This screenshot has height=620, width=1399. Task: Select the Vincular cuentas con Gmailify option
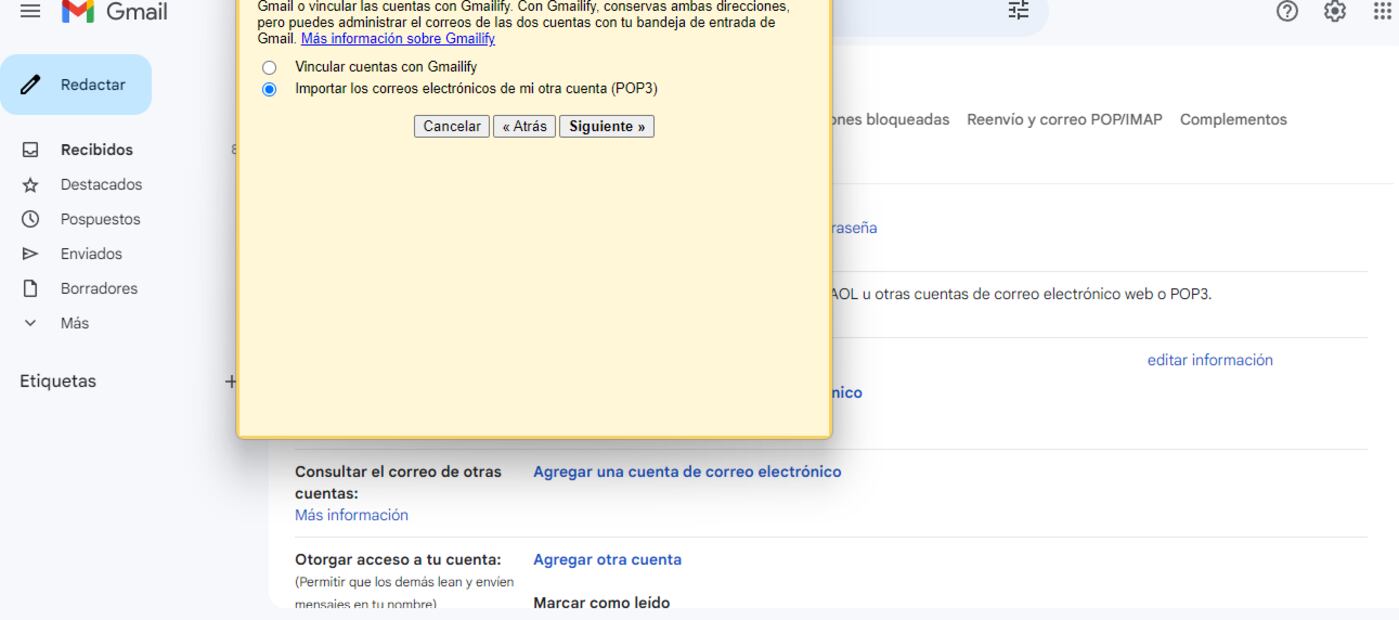point(268,66)
